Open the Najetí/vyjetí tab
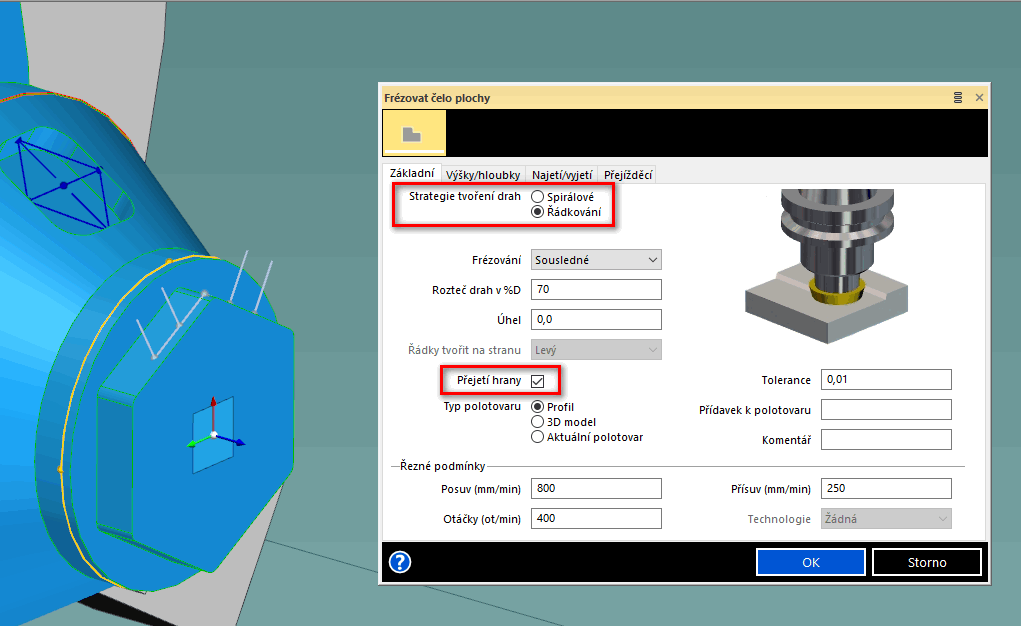 click(563, 175)
